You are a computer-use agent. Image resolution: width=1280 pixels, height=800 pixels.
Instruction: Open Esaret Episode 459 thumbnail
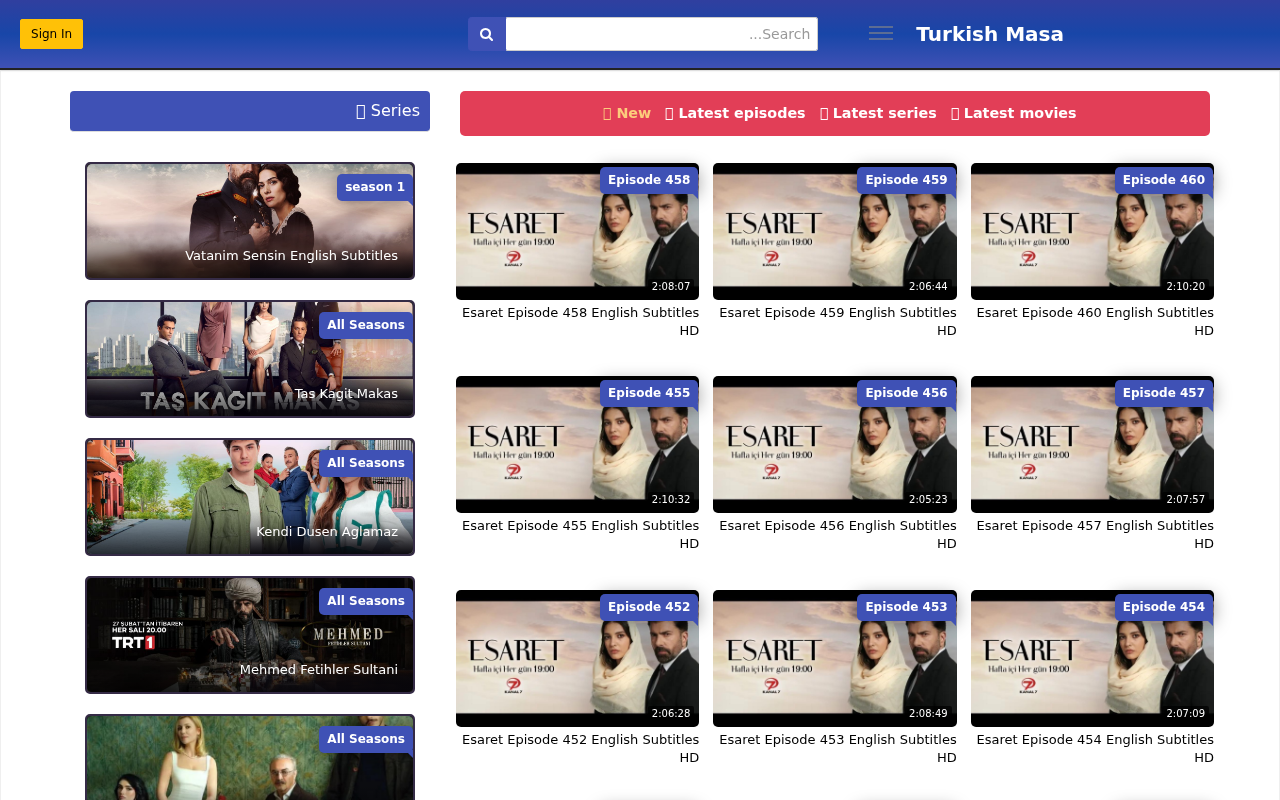(835, 231)
